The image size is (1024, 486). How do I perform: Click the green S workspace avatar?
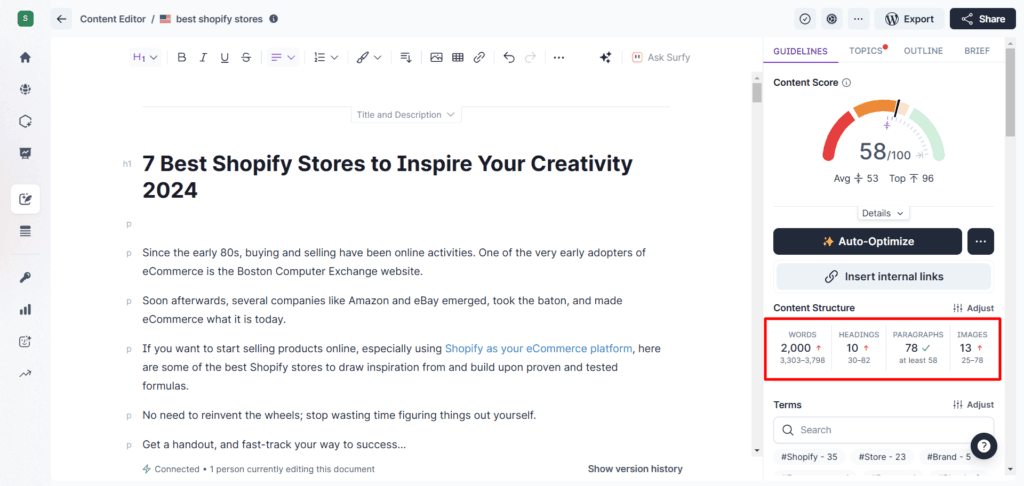pos(25,18)
